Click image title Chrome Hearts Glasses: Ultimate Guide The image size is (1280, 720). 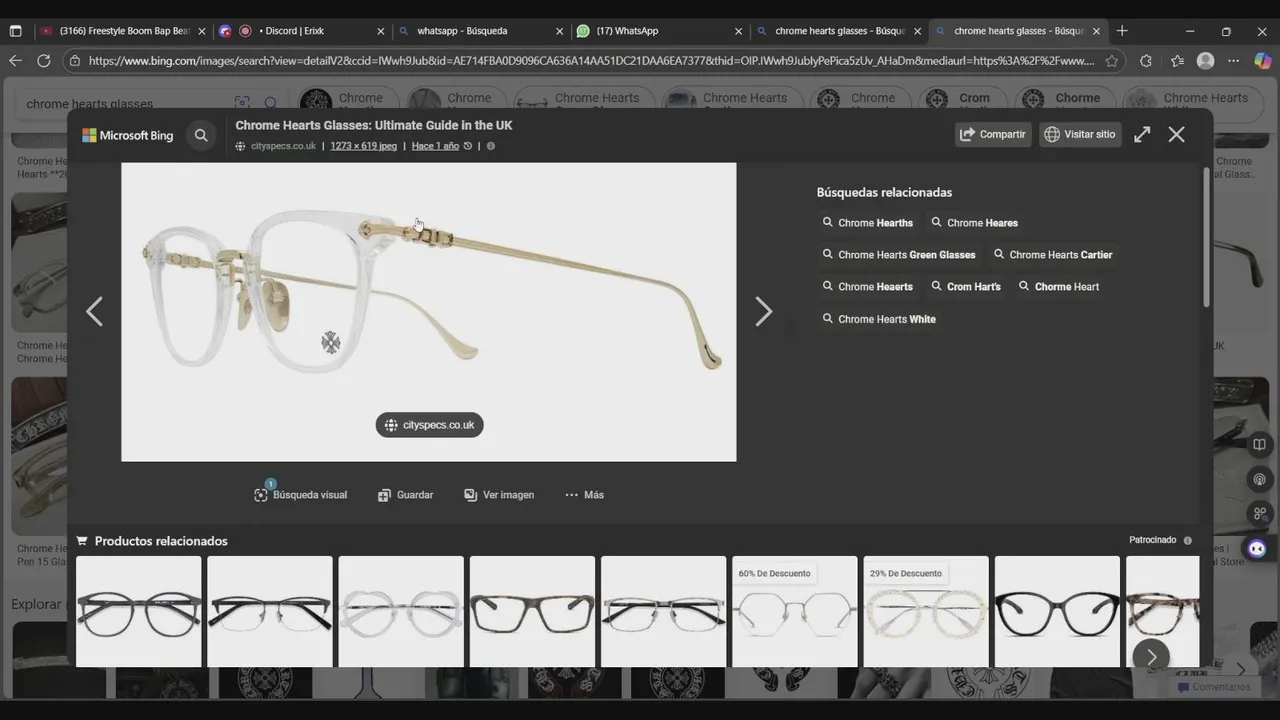(374, 125)
